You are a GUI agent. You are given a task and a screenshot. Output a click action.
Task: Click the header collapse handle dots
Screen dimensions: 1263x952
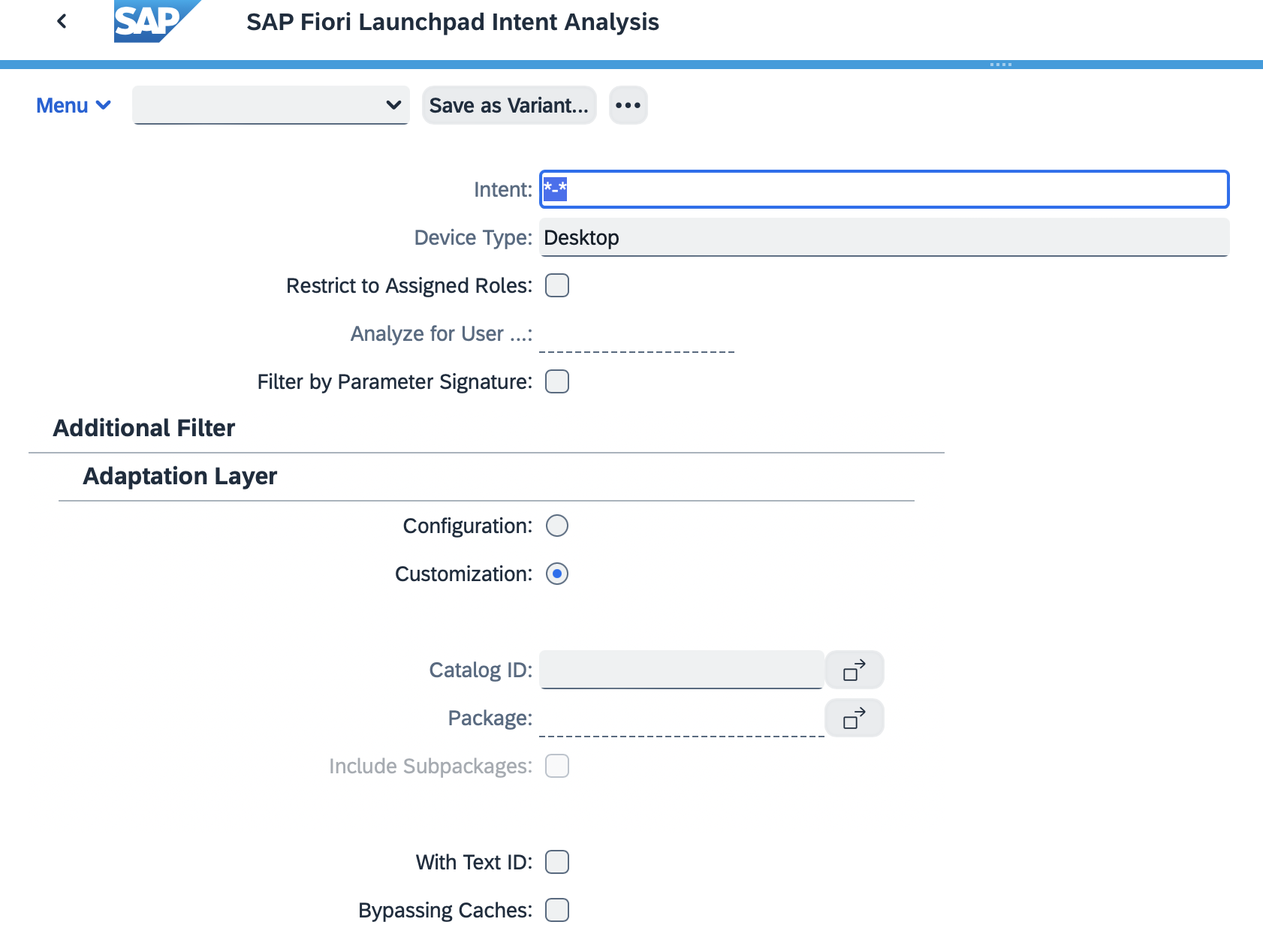[1001, 65]
